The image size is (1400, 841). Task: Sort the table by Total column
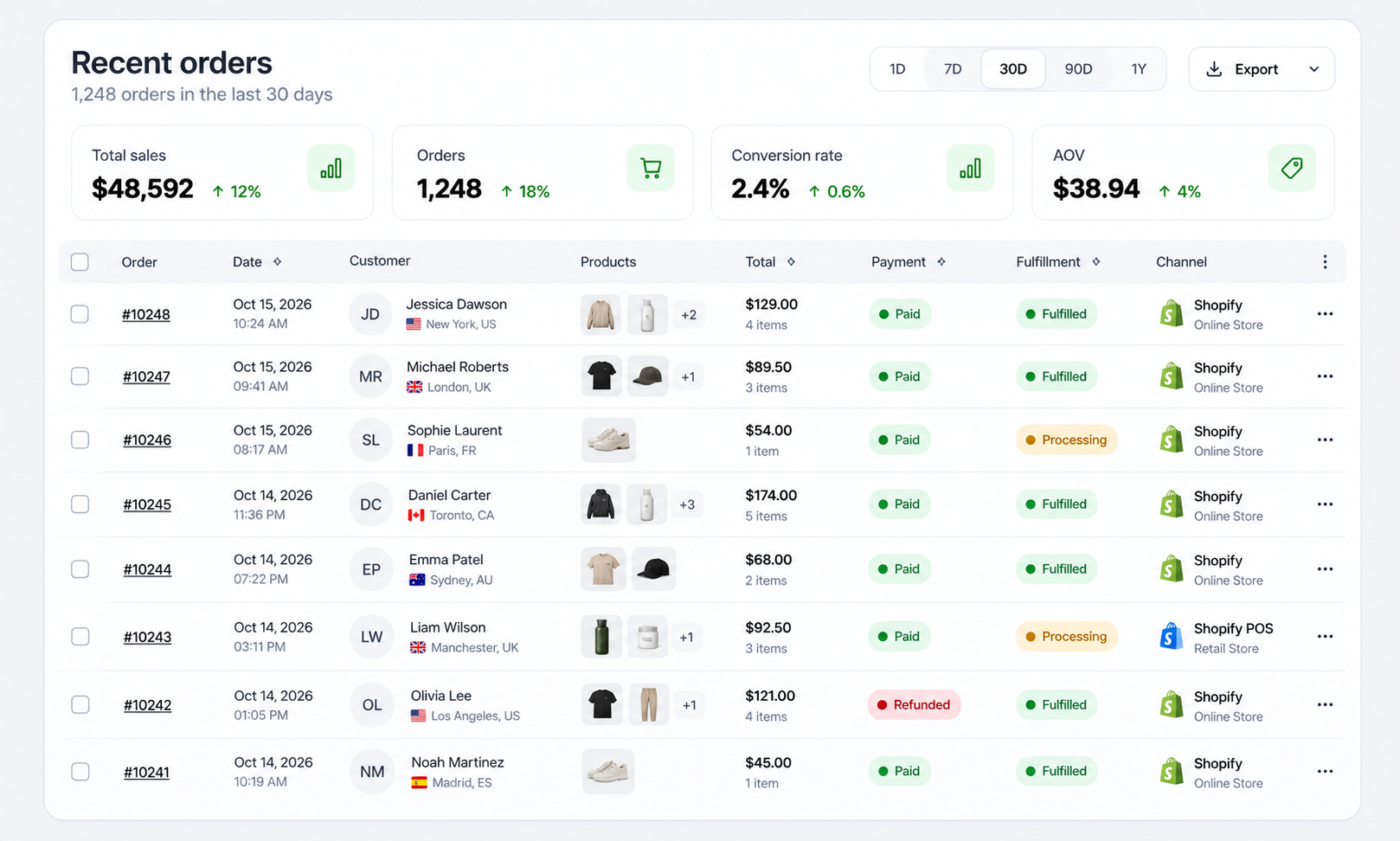pyautogui.click(x=791, y=262)
